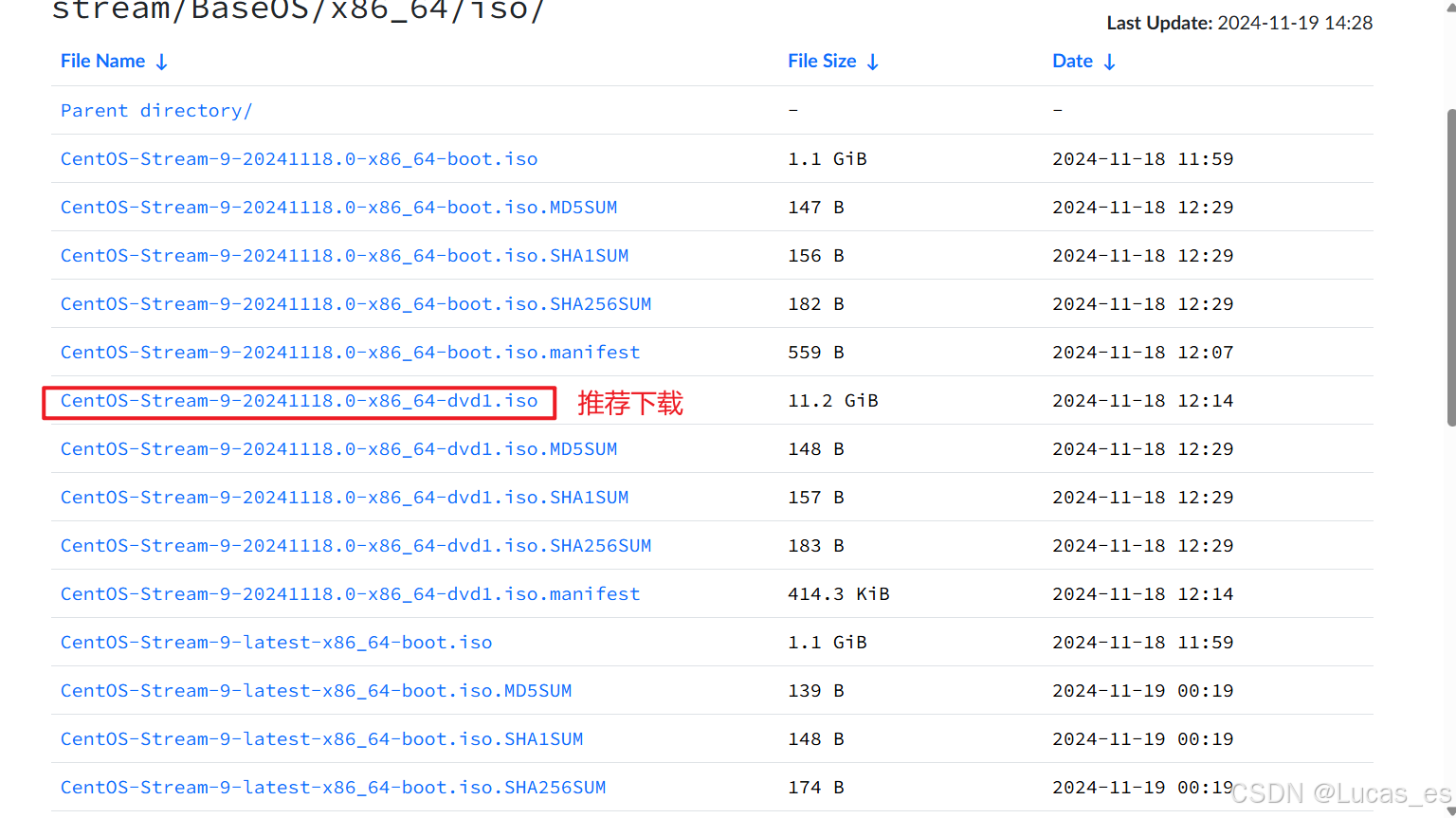This screenshot has height=818, width=1456.
Task: Open latest boot.iso.SHA1SUM file
Action: (x=321, y=738)
